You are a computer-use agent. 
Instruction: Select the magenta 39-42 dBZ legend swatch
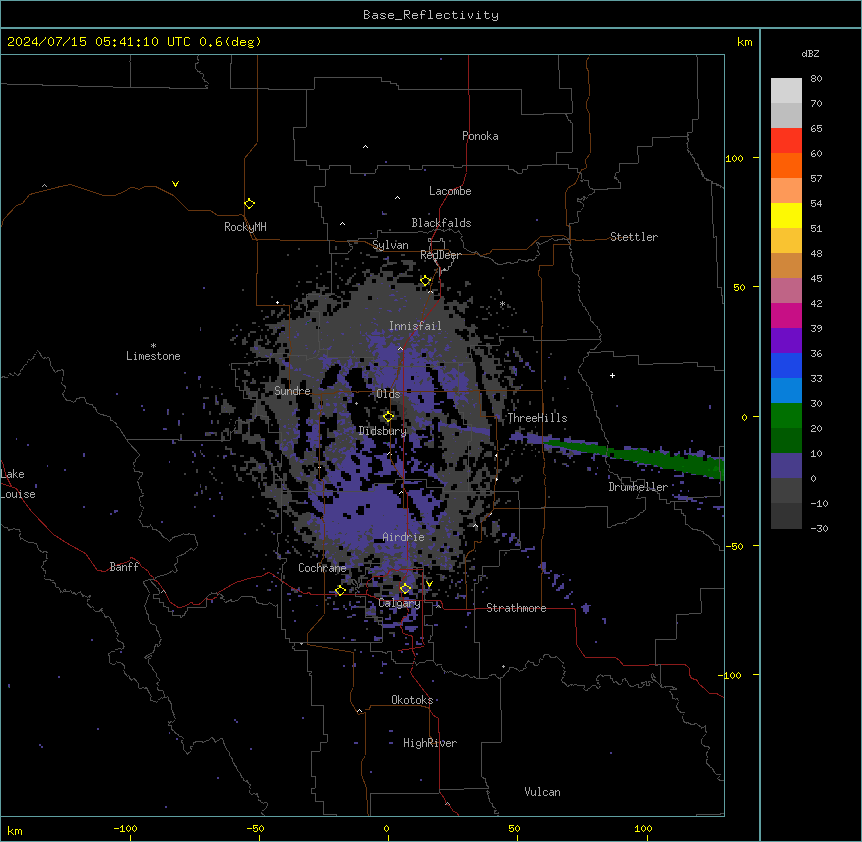(x=786, y=315)
